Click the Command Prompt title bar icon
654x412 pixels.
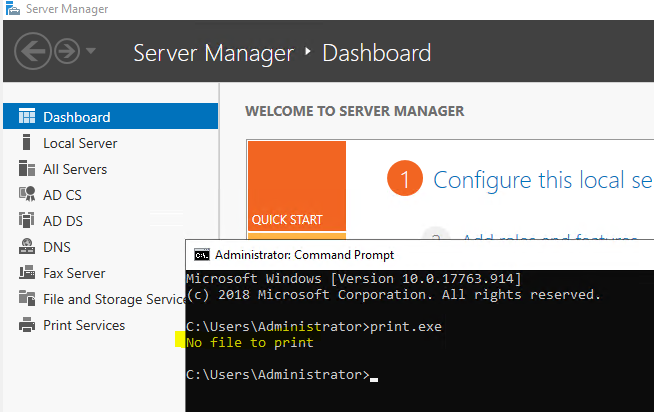pyautogui.click(x=202, y=255)
